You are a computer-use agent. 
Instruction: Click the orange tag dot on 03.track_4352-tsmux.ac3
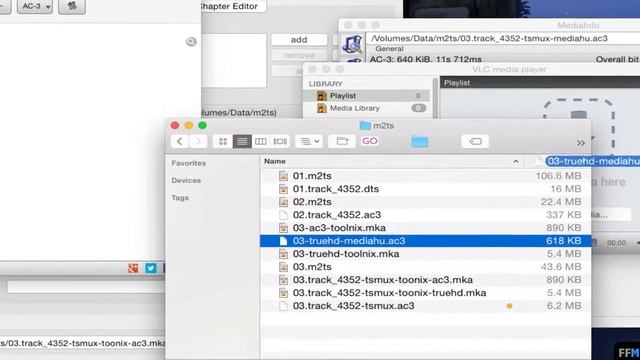[x=509, y=306]
